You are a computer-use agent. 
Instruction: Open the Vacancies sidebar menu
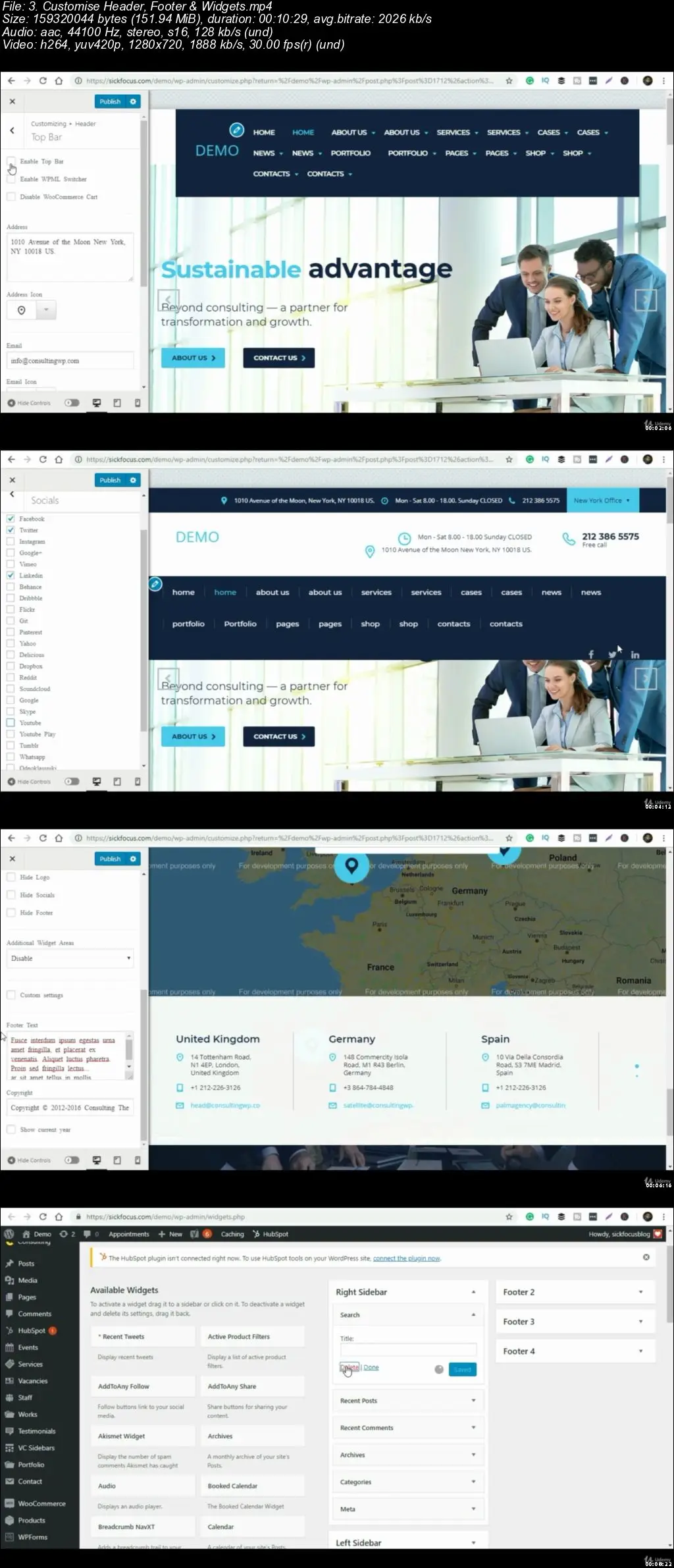(33, 1381)
